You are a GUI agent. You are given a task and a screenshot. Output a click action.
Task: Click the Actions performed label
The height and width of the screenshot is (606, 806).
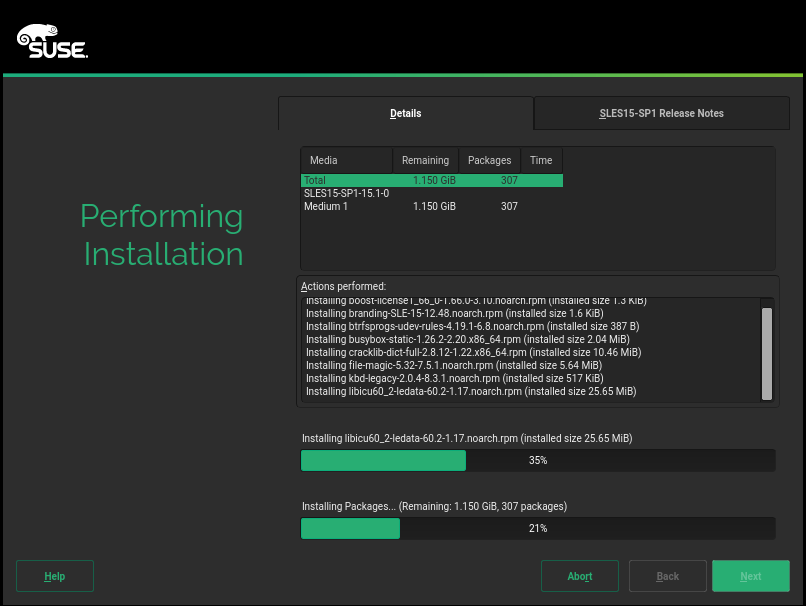coord(343,286)
